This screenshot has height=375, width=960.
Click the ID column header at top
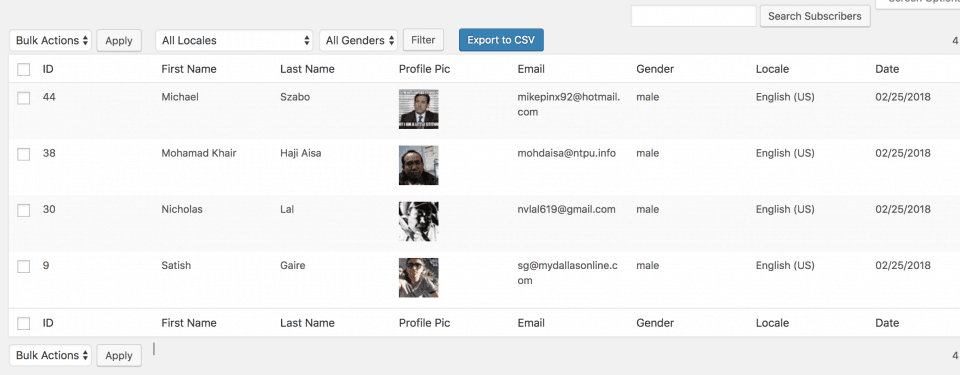pos(48,69)
